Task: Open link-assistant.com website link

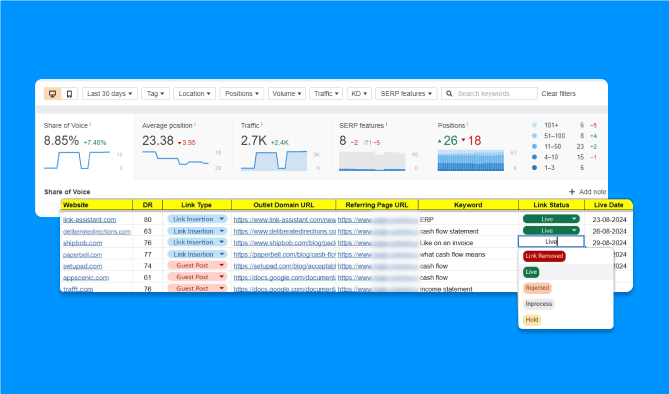Action: (90, 219)
